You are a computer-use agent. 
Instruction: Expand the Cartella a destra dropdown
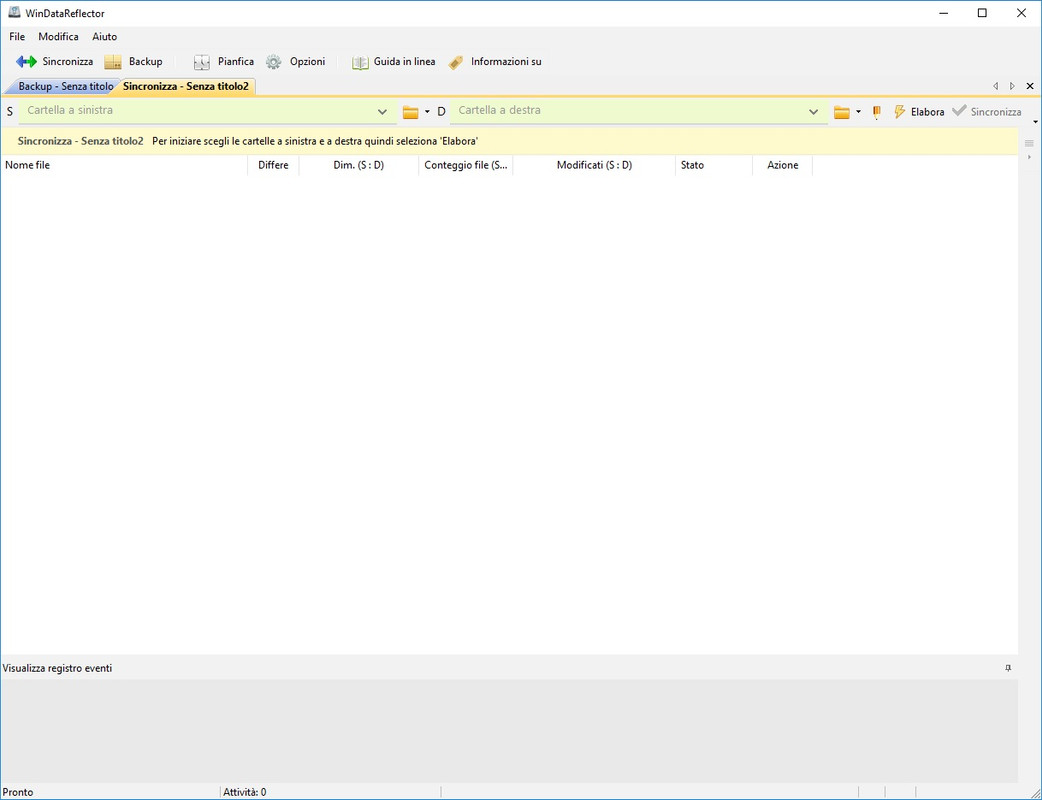click(x=813, y=112)
